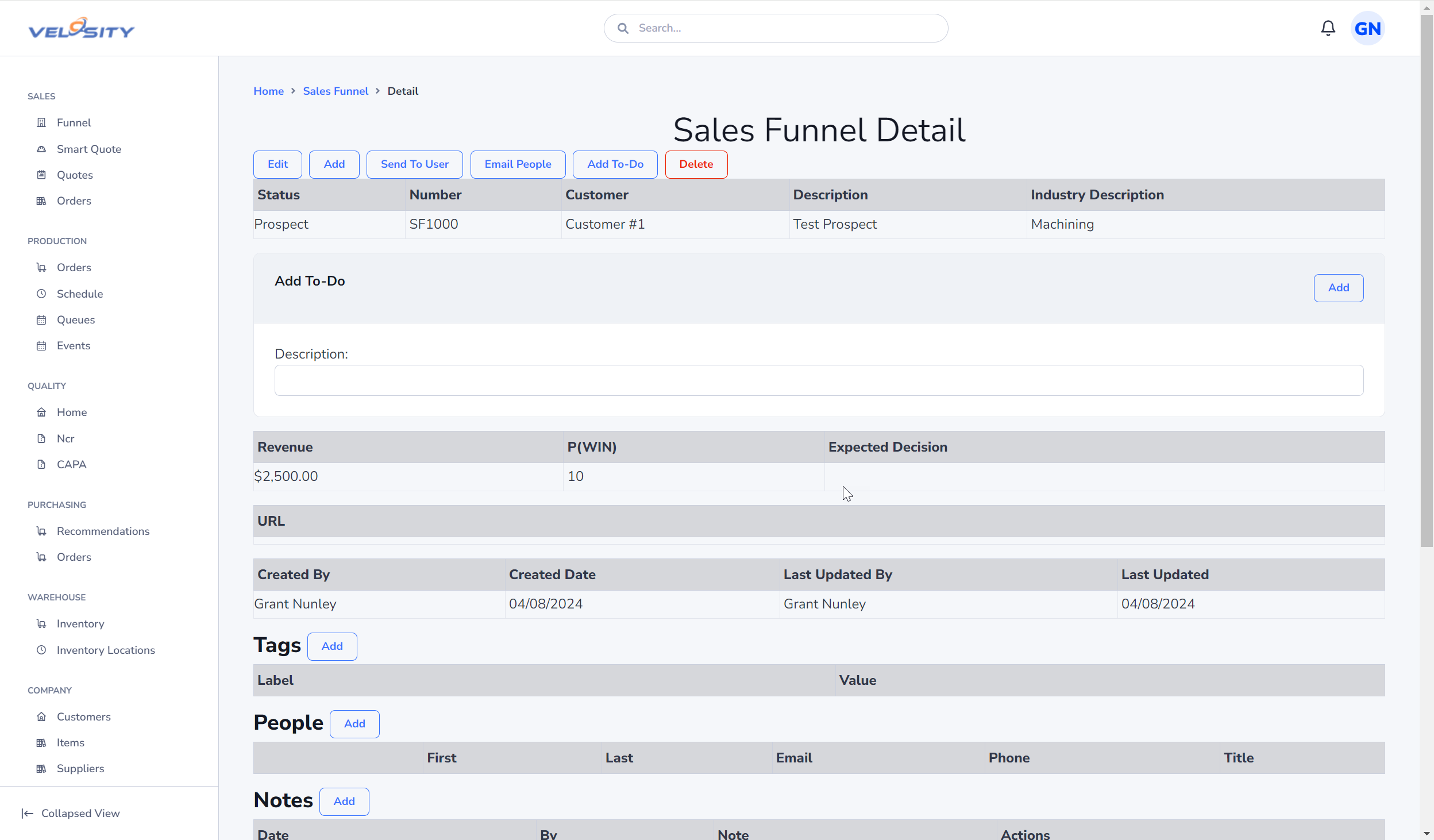This screenshot has height=840, width=1434.
Task: Open the notifications bell
Action: pyautogui.click(x=1328, y=28)
